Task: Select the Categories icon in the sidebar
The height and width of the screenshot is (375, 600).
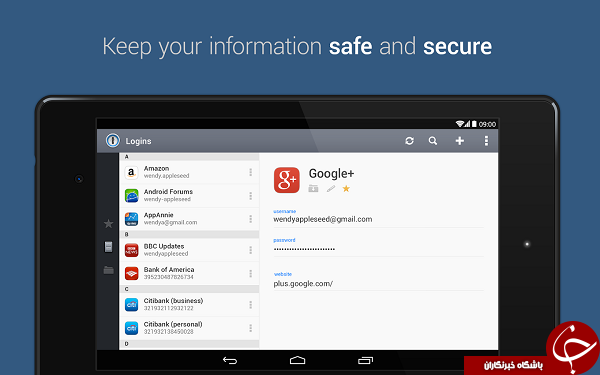Action: [109, 247]
